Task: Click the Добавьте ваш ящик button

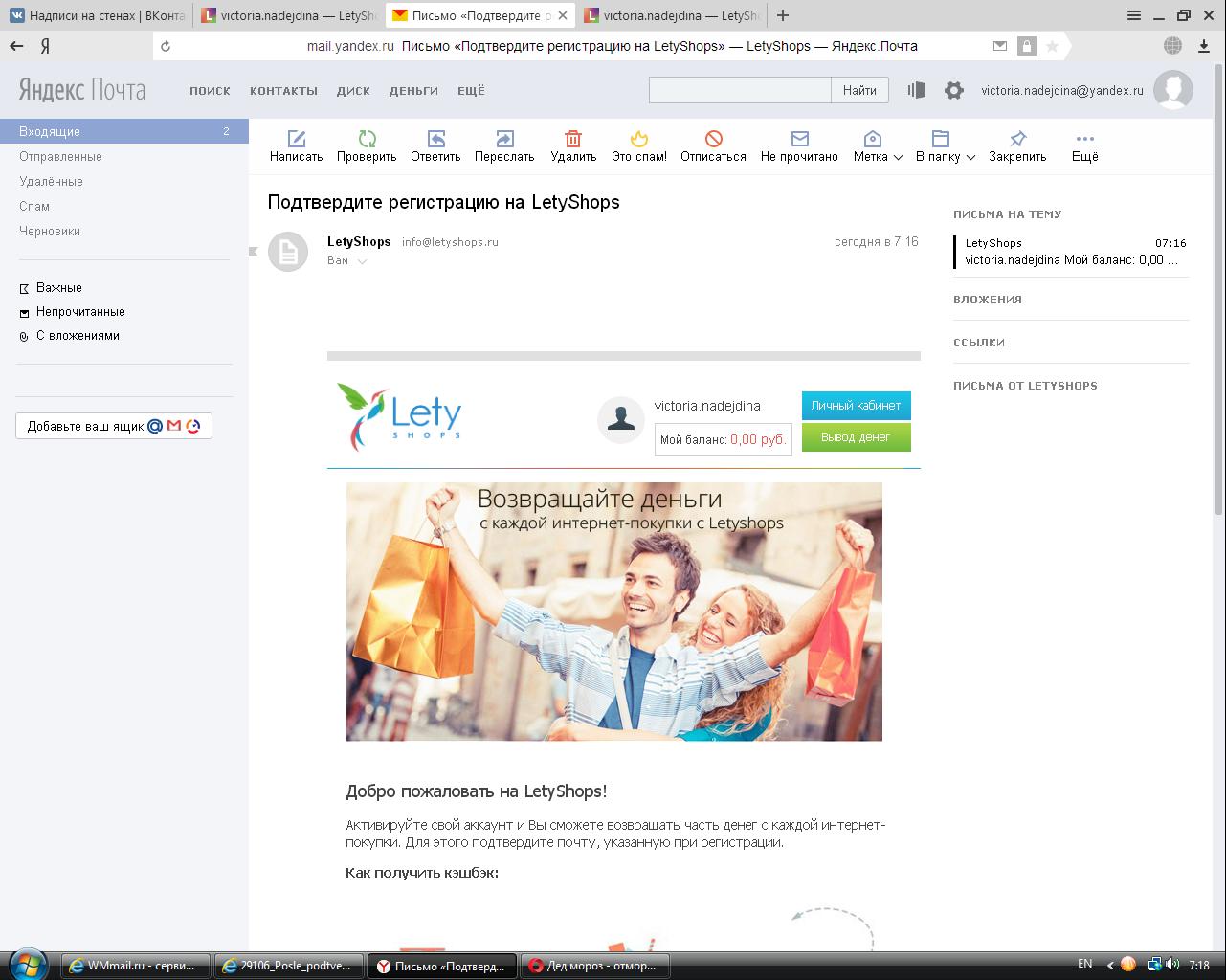Action: [114, 426]
